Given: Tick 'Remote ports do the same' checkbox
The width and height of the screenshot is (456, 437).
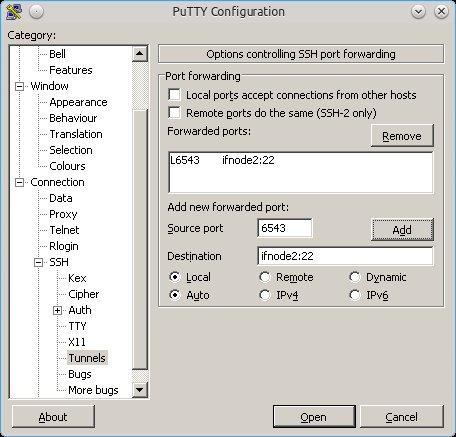Looking at the screenshot, I should 174,113.
